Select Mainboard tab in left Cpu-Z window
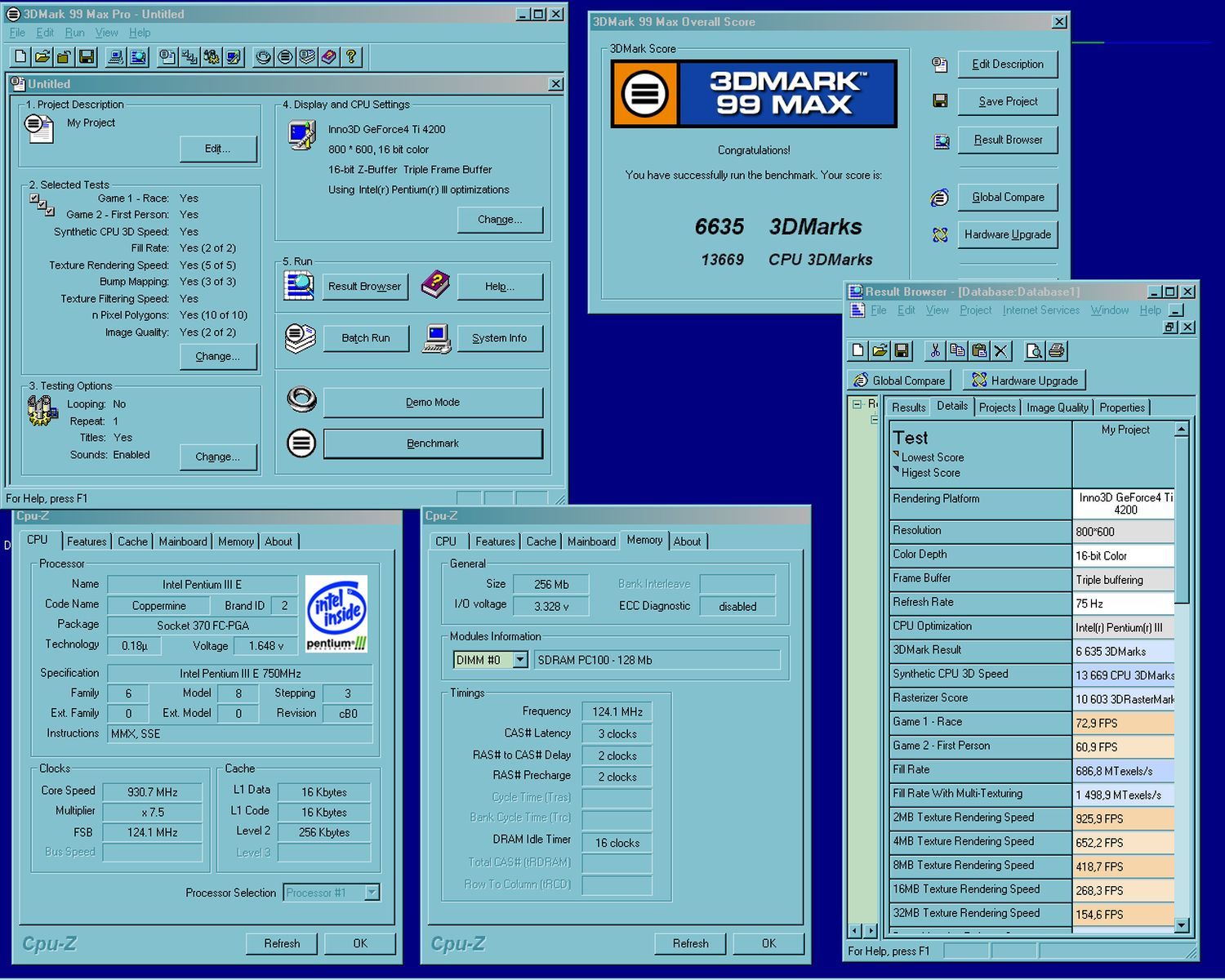 click(x=183, y=541)
